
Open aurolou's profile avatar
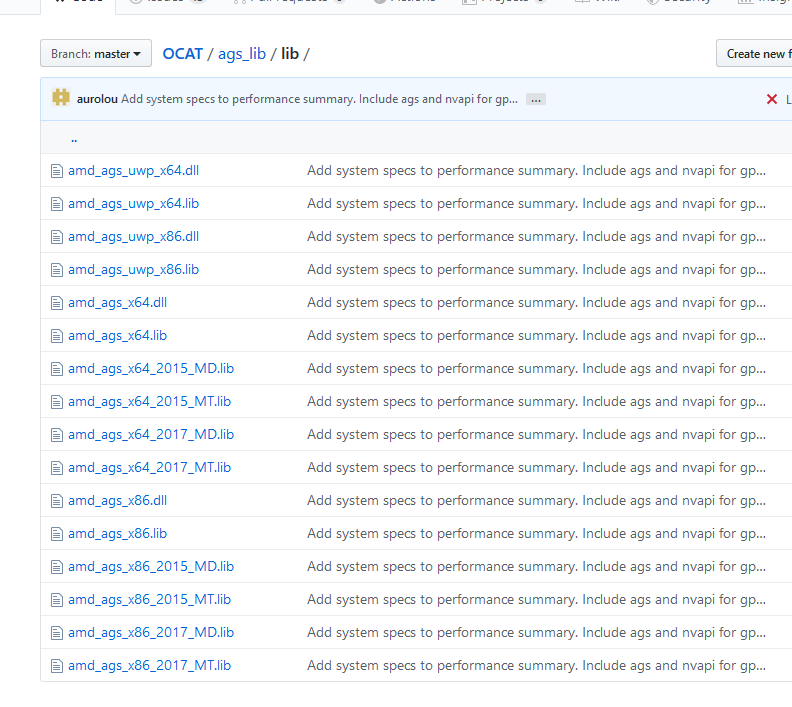[61, 97]
